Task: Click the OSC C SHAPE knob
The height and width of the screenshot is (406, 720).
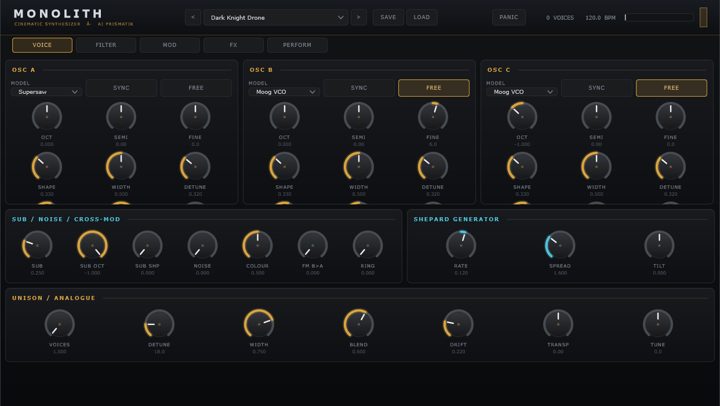Action: point(522,167)
